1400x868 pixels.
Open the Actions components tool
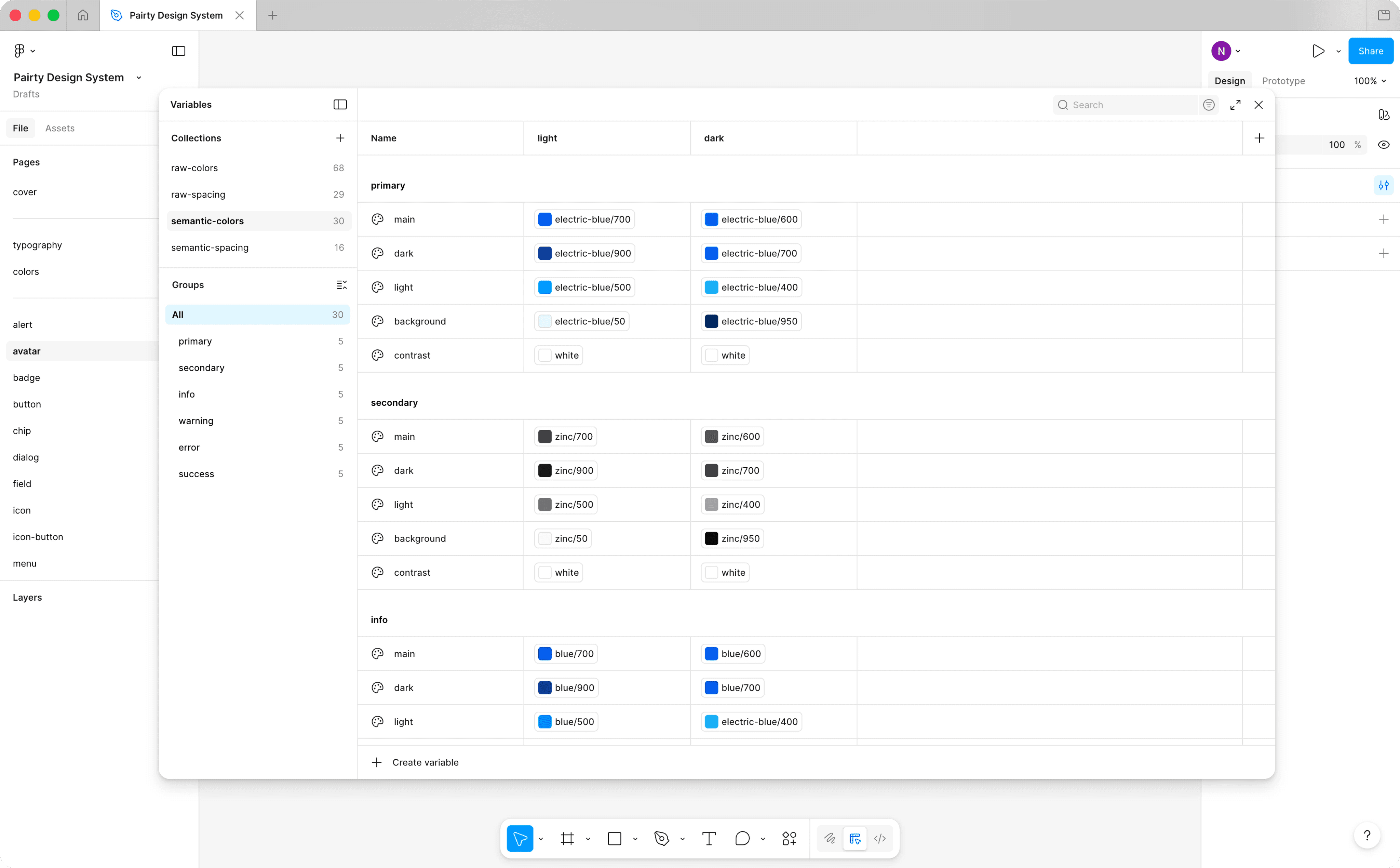(x=789, y=839)
